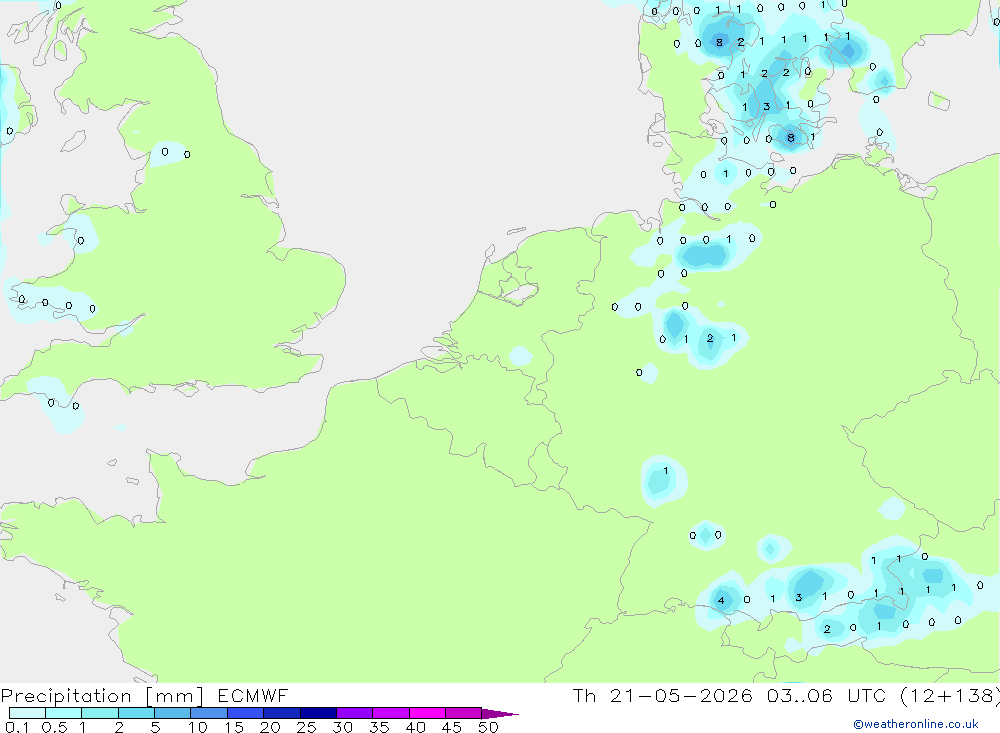Select the 45–50 mm legend color box
Viewport: 1000px width, 733px height.
point(463,713)
